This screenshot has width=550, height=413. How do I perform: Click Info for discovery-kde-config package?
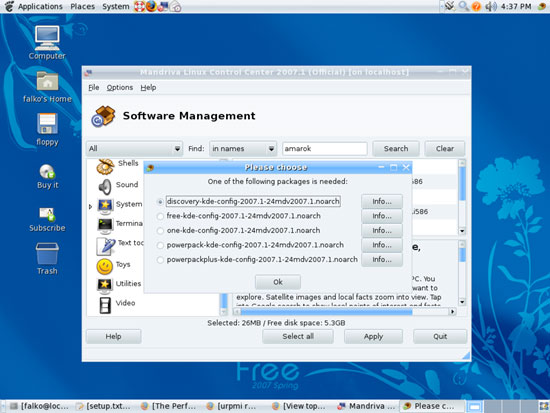click(382, 201)
